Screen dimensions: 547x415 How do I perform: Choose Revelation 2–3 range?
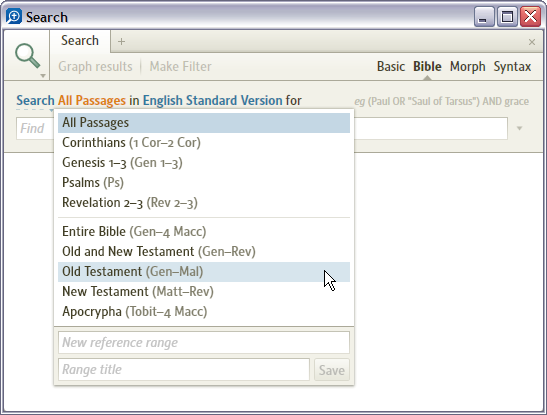tap(204, 203)
